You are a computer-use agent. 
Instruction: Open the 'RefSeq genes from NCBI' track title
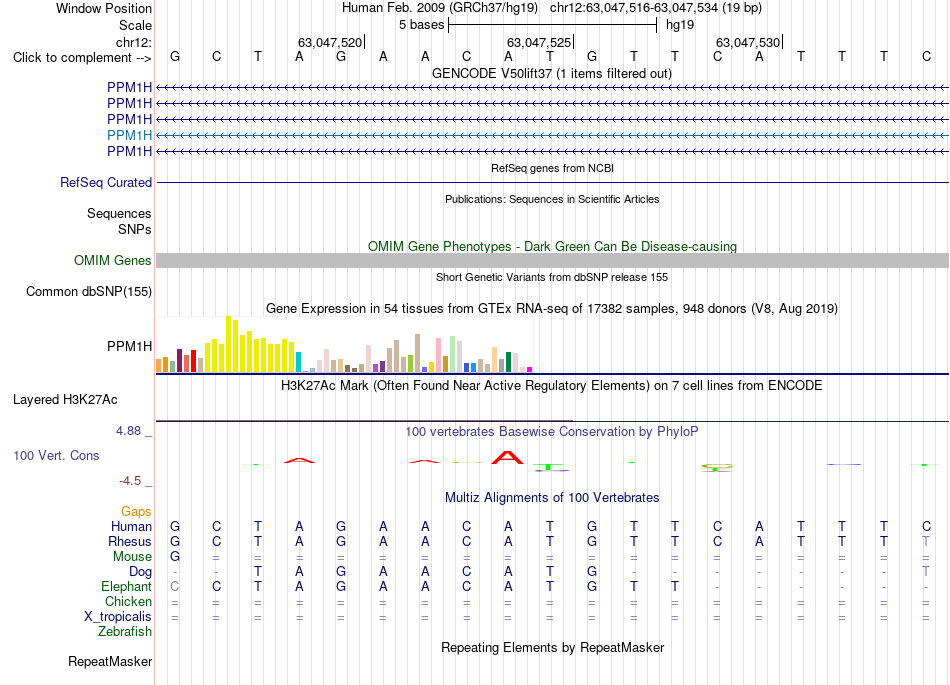click(552, 168)
